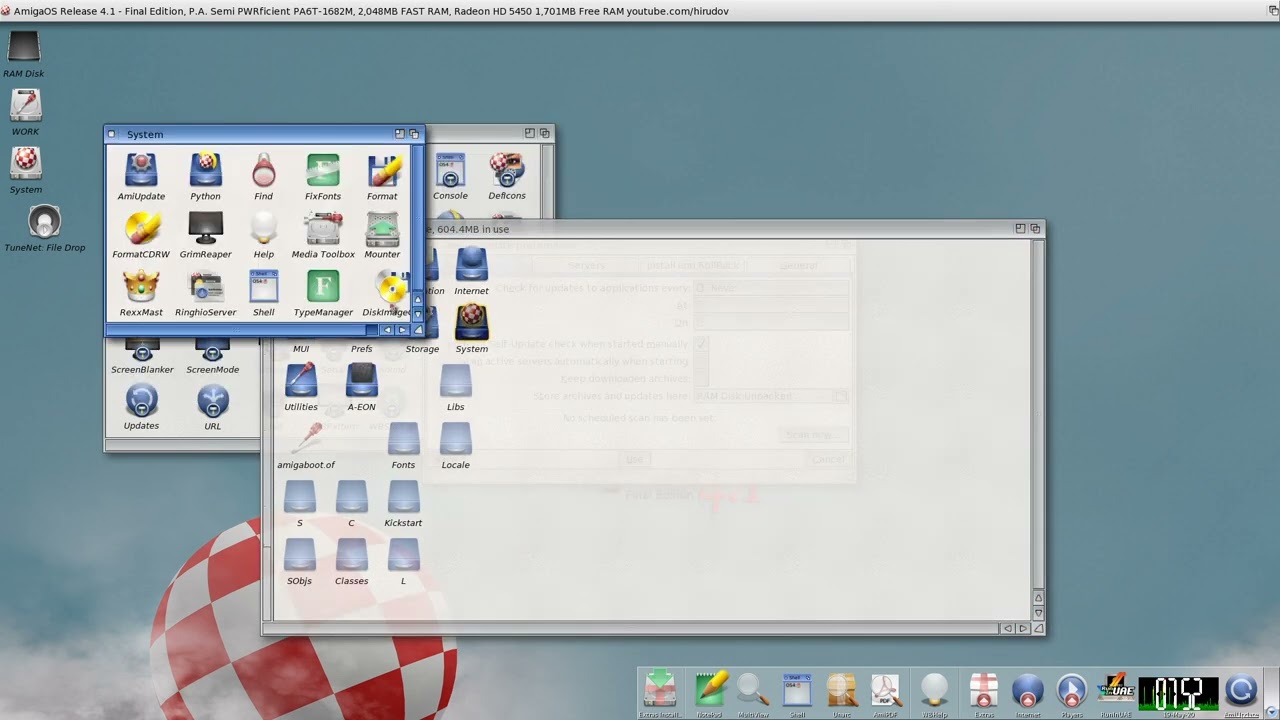Click System window's scroll up arrow

click(x=418, y=300)
